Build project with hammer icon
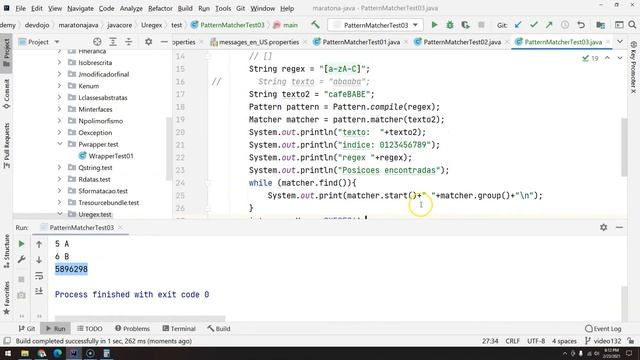640x360 pixels. pos(315,25)
